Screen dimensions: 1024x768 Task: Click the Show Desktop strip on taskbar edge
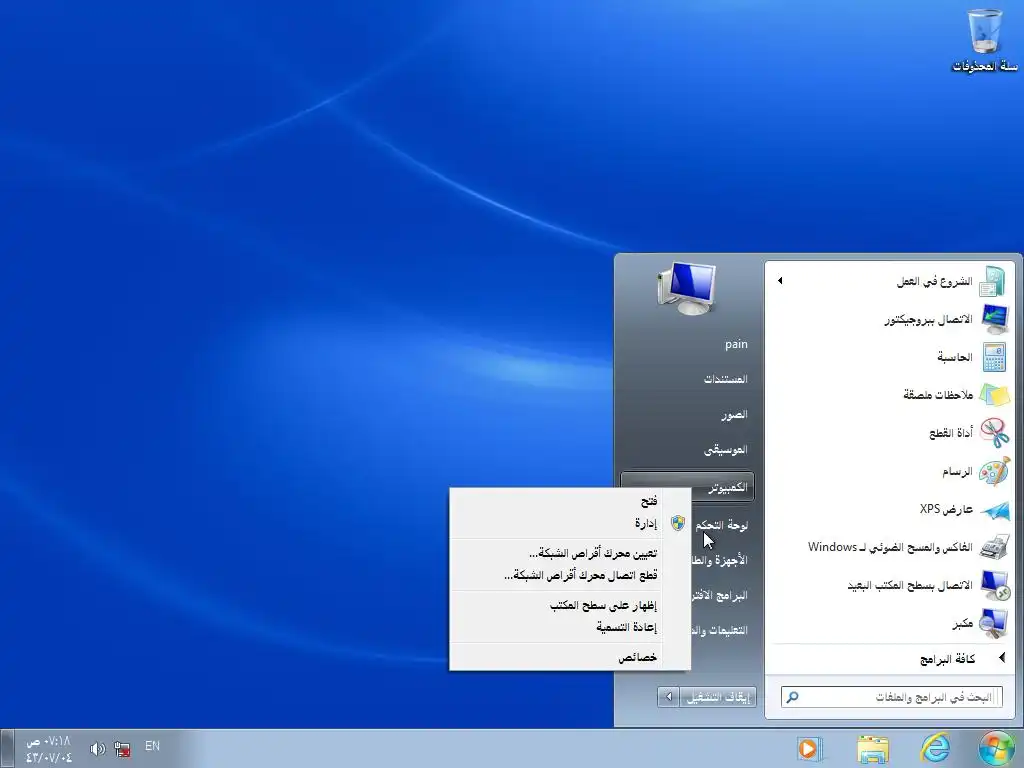click(6, 749)
